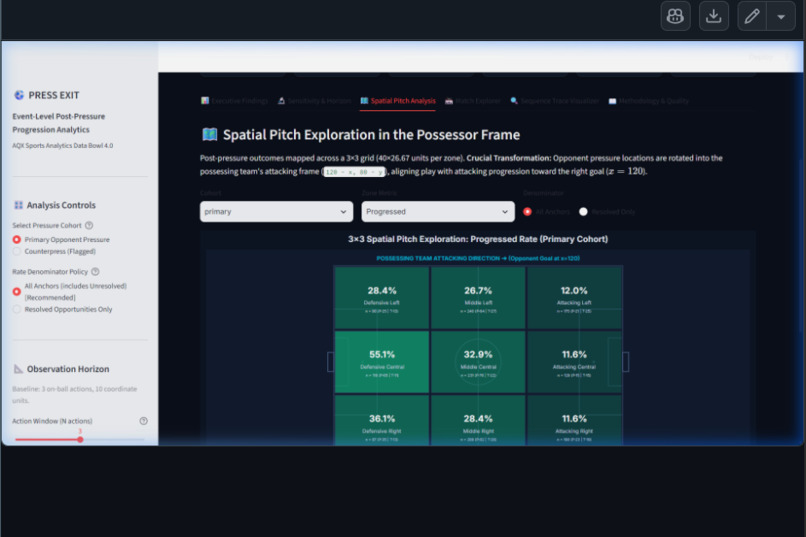
Task: Click the Action Window slider handle
Action: 80,439
